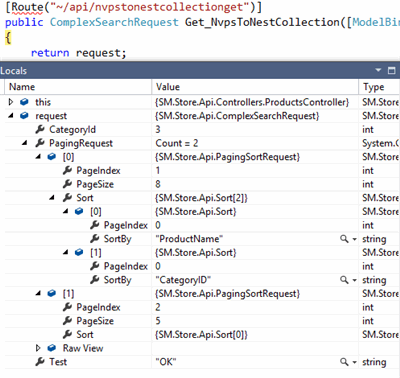Expand the 'this' variable node
The width and height of the screenshot is (400, 378).
[x=11, y=102]
